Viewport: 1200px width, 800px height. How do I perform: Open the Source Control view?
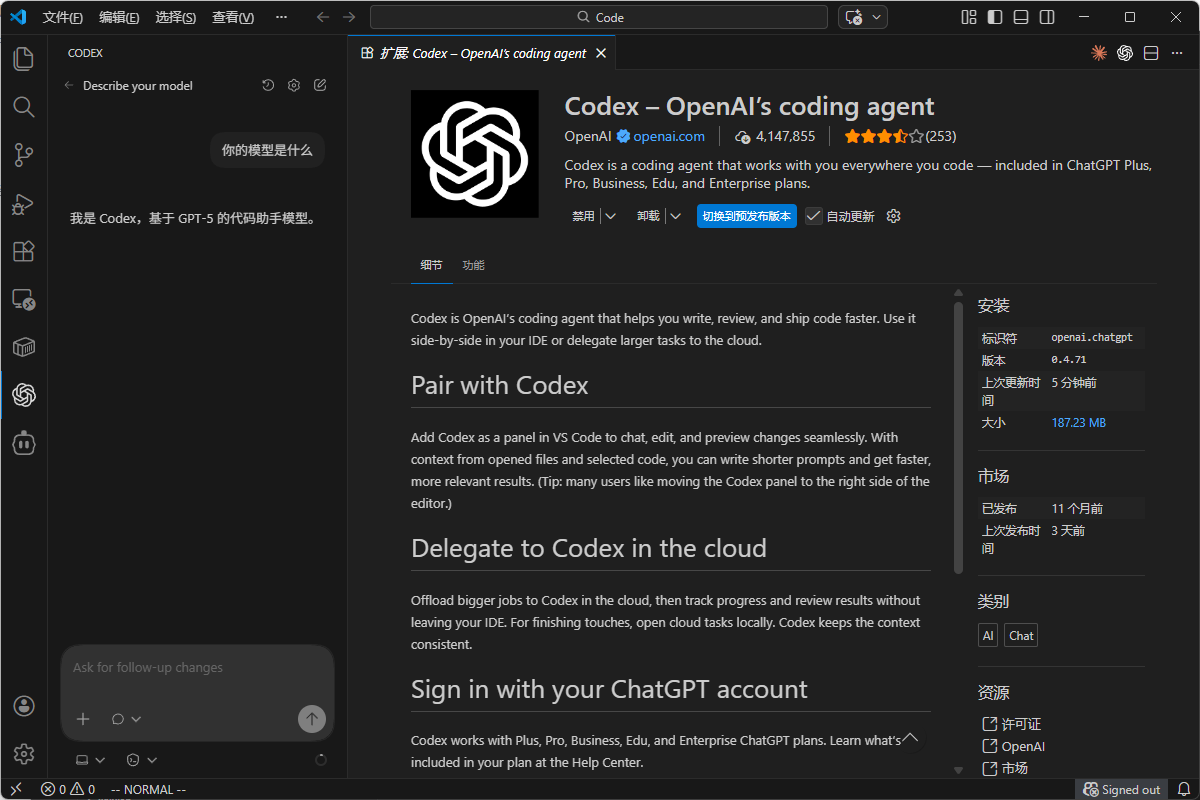pos(24,155)
